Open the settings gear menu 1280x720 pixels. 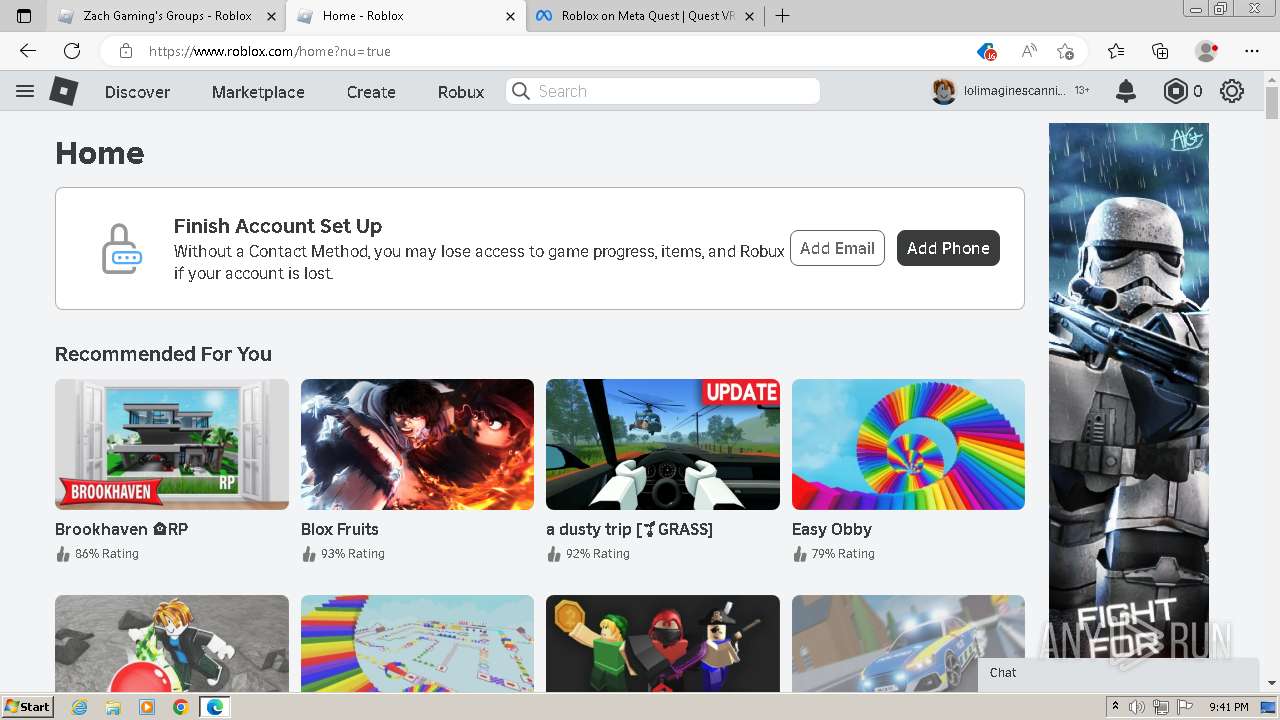pos(1232,91)
